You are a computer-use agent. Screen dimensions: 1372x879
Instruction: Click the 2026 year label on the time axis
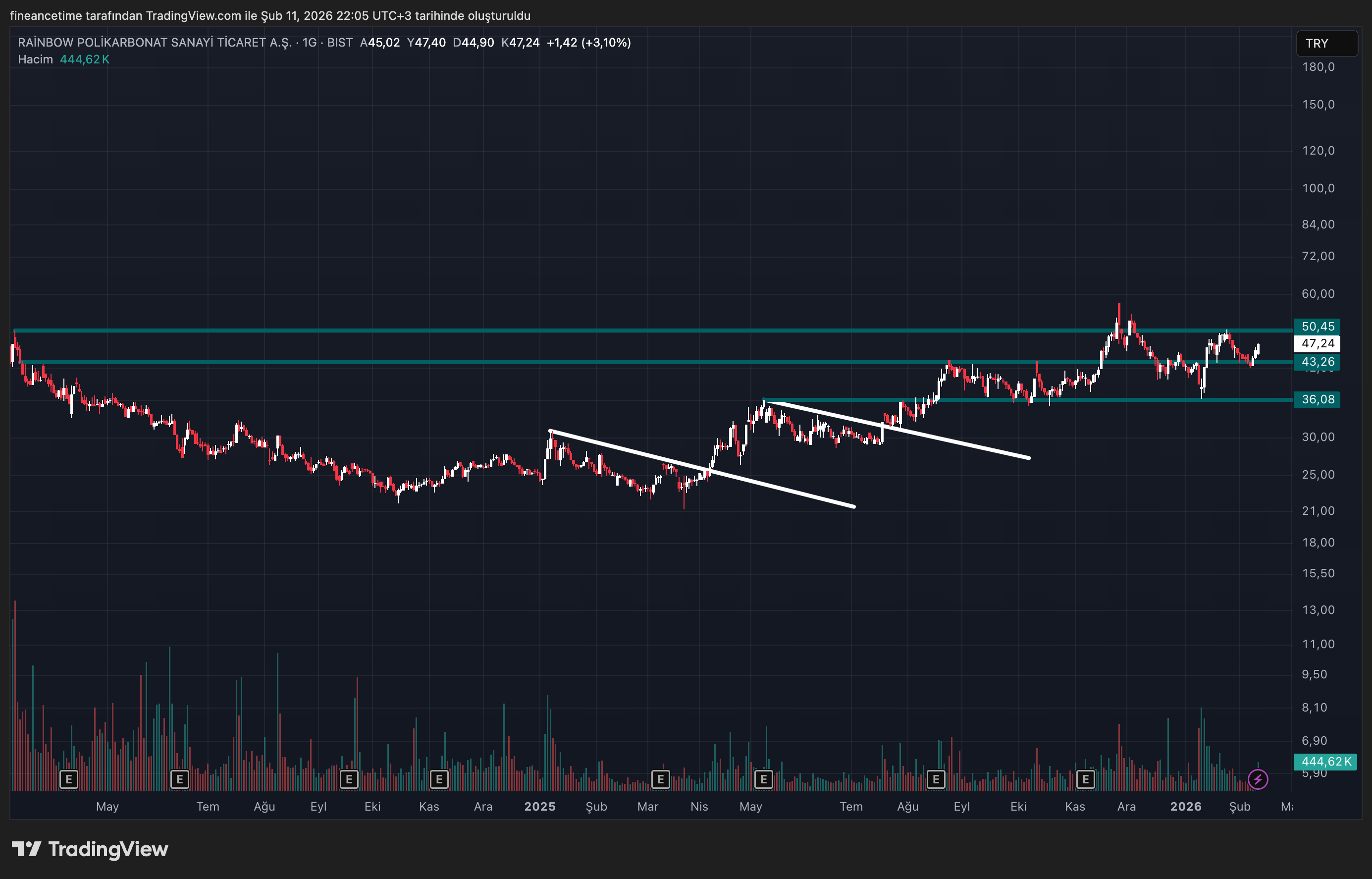1185,807
